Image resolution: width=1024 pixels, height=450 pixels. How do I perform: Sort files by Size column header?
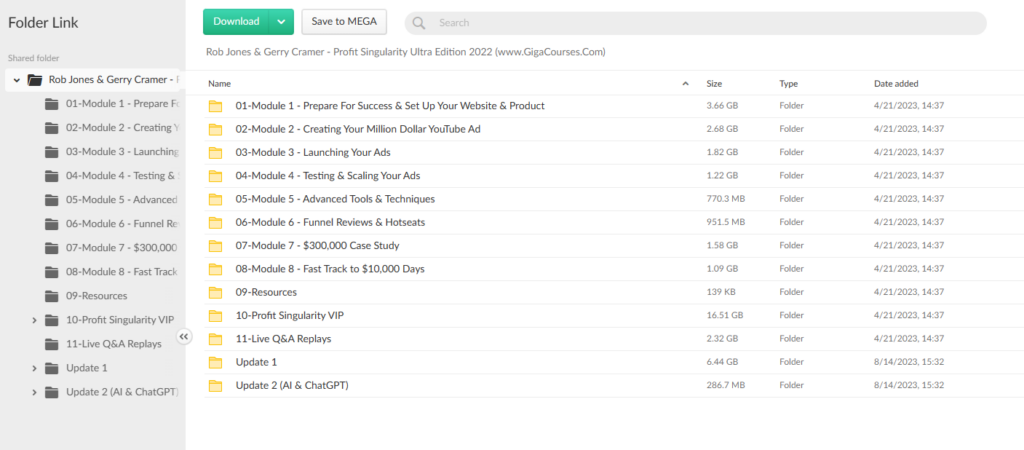tap(714, 84)
